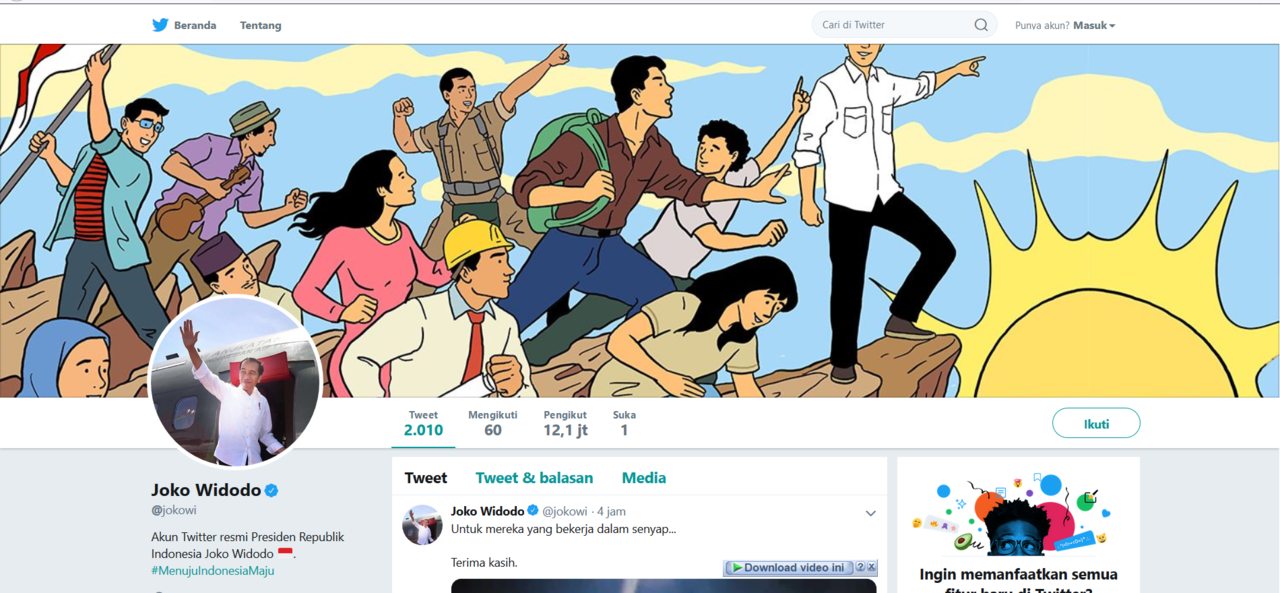
Task: Click the Twitter bird logo in top bar
Action: [x=159, y=24]
